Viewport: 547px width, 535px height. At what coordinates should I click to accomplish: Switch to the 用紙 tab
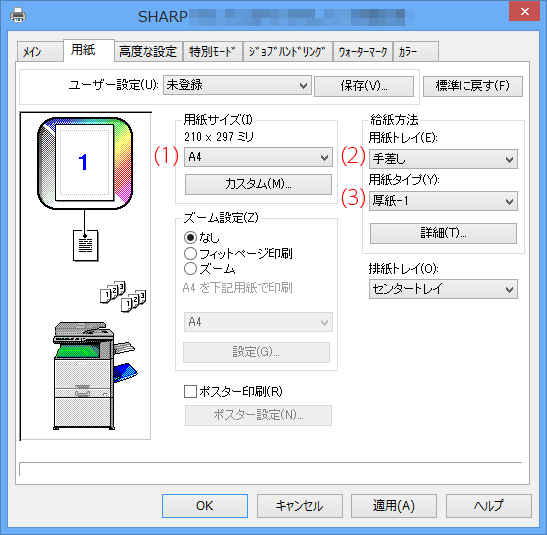coord(89,50)
